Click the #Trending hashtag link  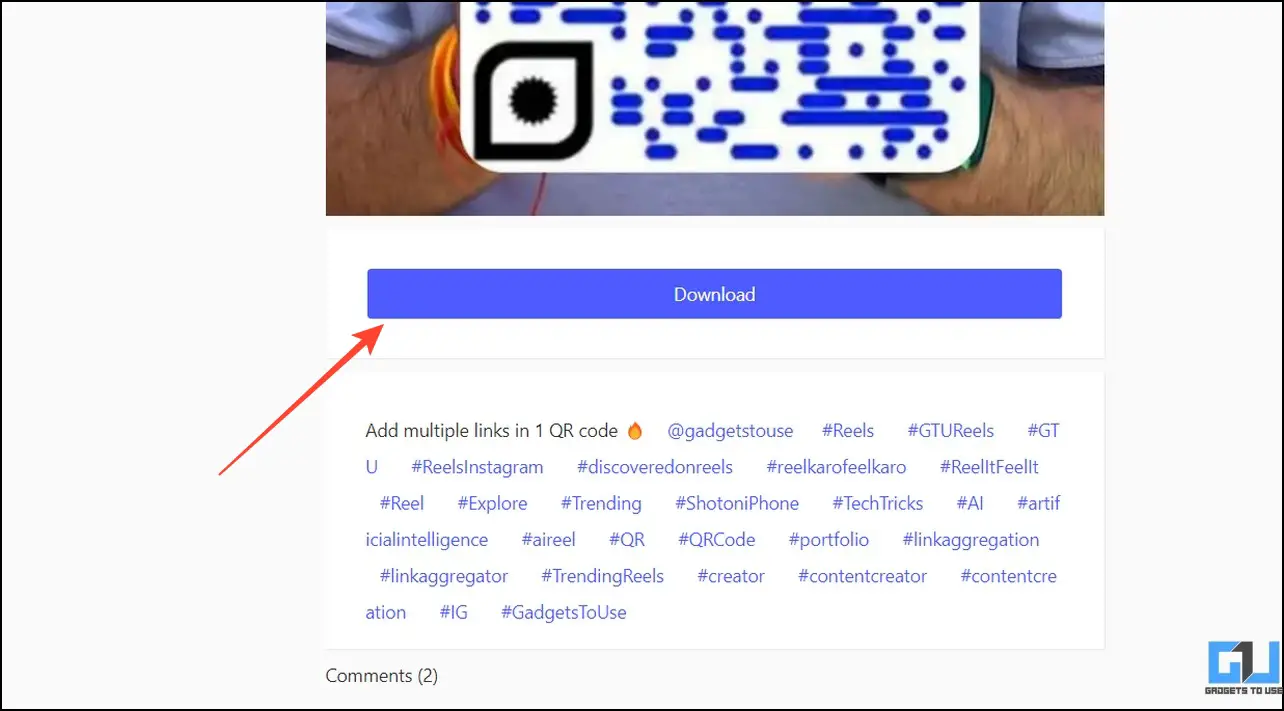point(601,503)
